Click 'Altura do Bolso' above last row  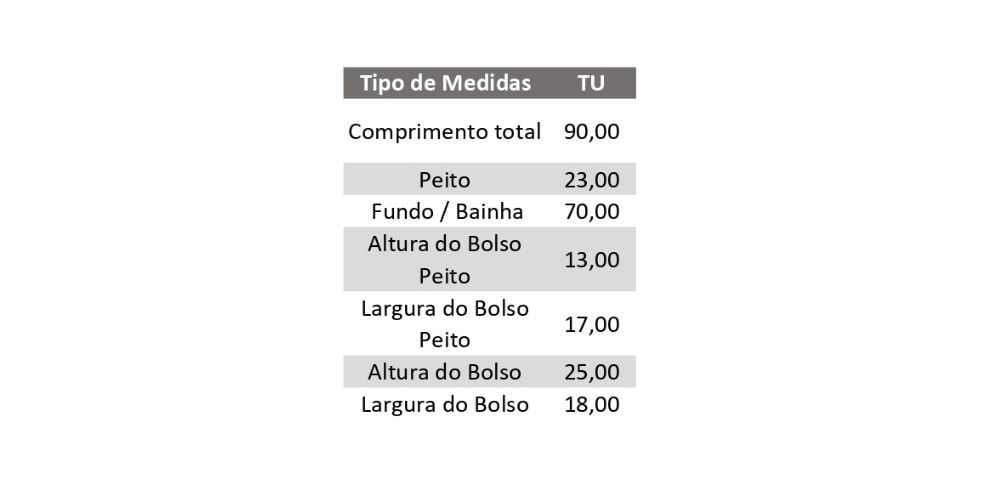[x=445, y=372]
